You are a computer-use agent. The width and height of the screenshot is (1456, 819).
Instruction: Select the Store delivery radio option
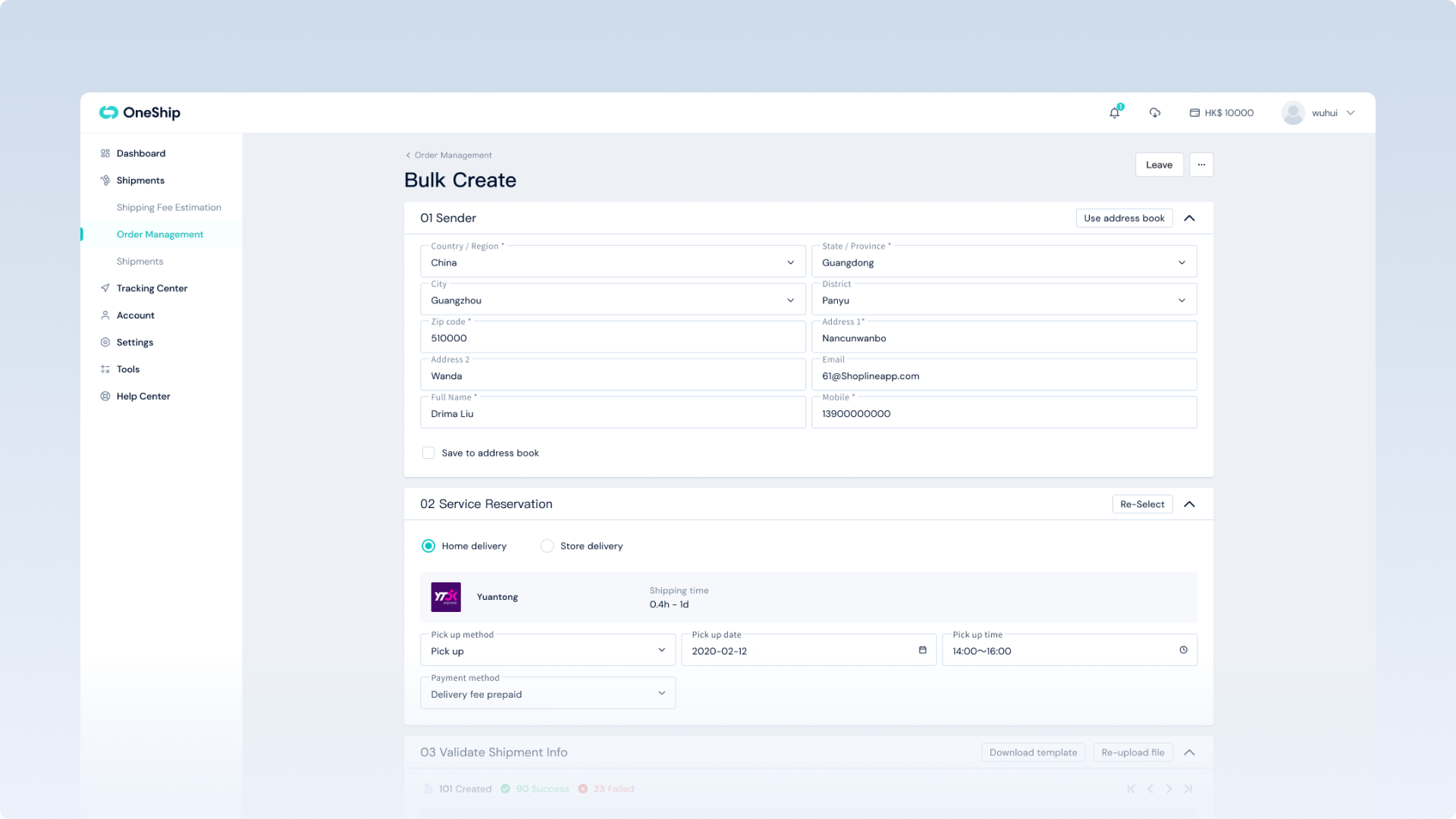tap(547, 546)
